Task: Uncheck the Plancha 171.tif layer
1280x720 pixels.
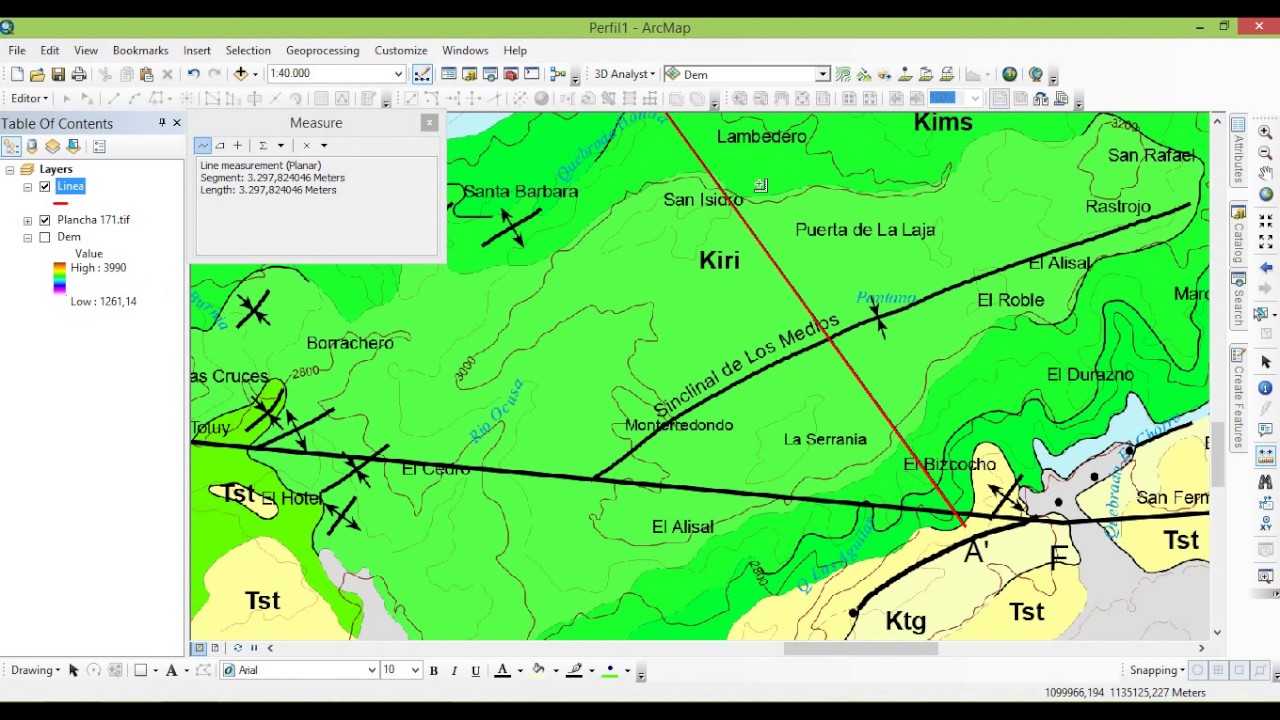Action: [45, 220]
